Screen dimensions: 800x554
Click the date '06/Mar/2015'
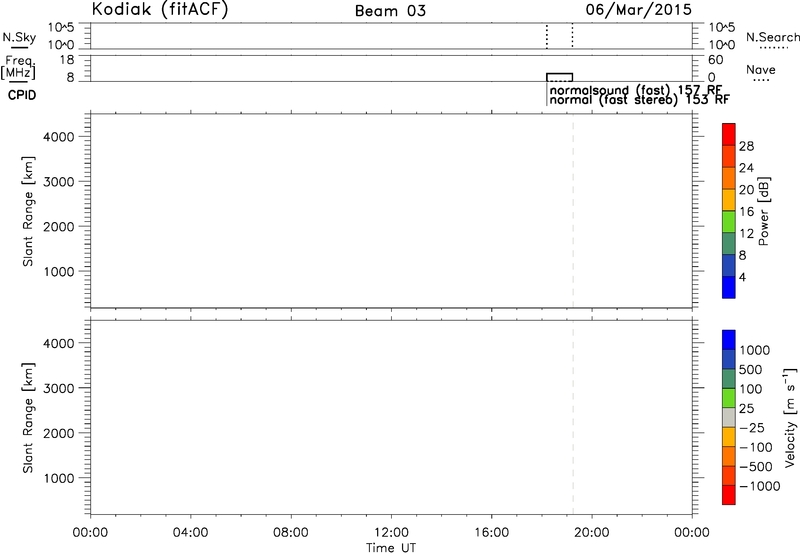point(638,10)
